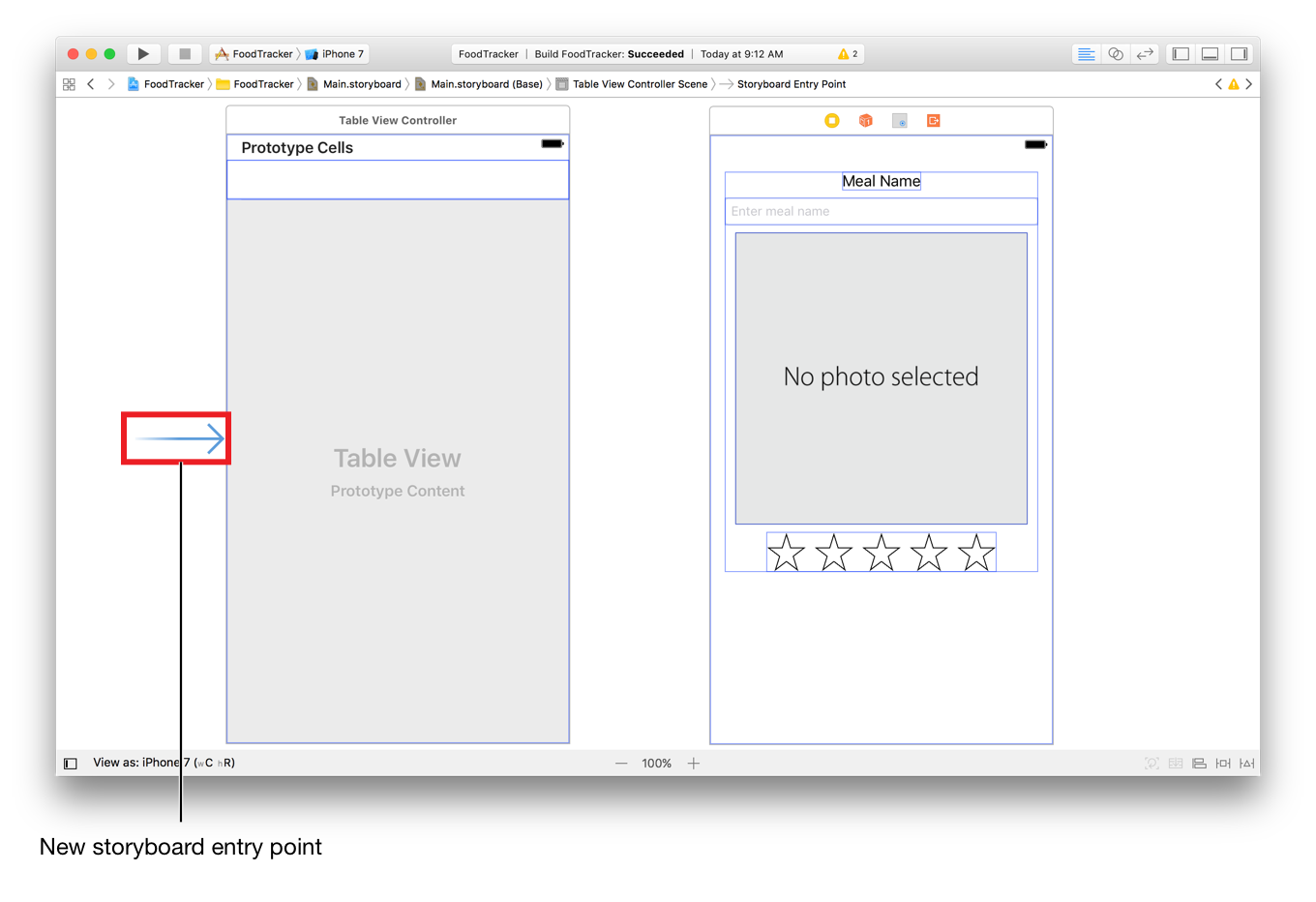
Task: Select the second rating star
Action: (834, 553)
